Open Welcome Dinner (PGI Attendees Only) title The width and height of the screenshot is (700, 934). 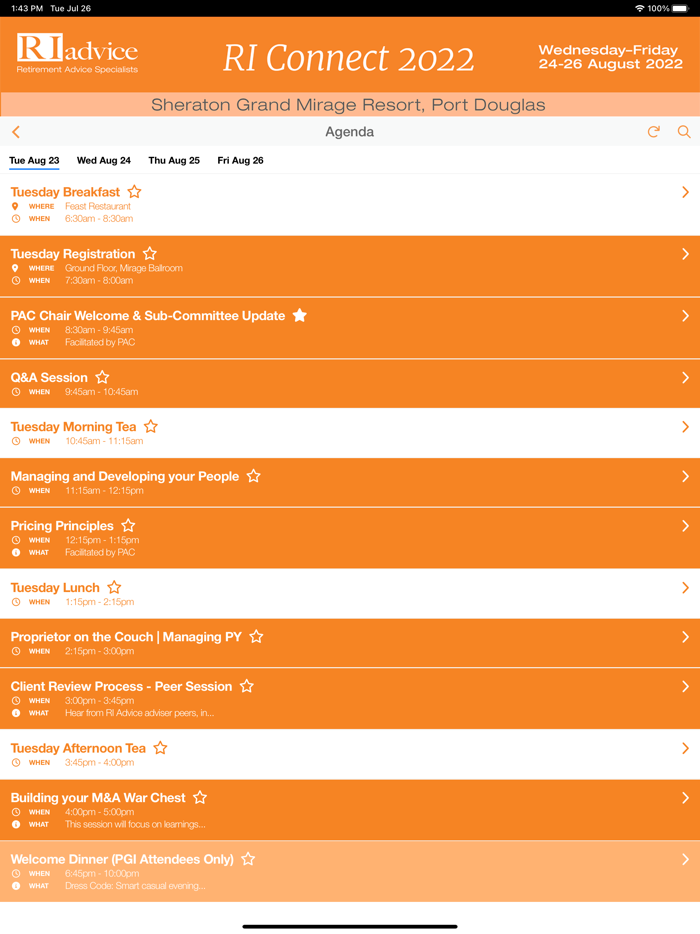coord(122,859)
